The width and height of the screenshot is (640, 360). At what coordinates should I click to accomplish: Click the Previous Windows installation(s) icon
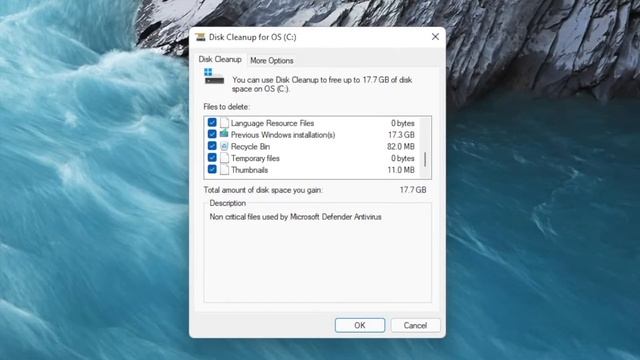click(x=224, y=134)
